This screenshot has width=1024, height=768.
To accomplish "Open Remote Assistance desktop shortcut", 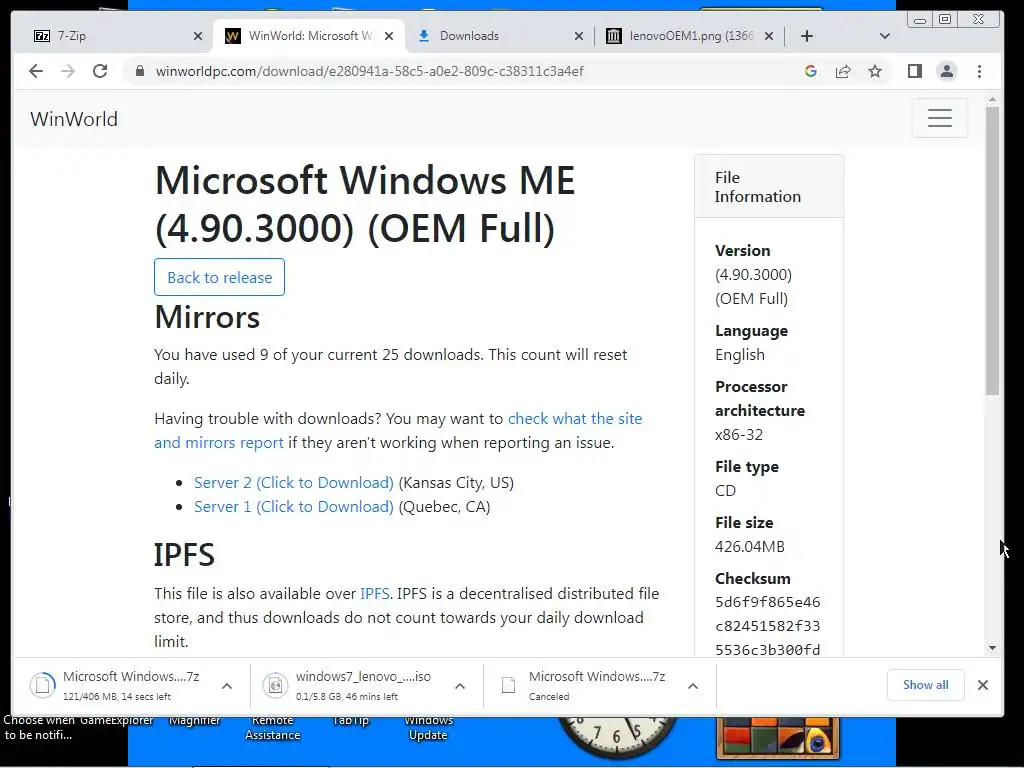I will [272, 728].
